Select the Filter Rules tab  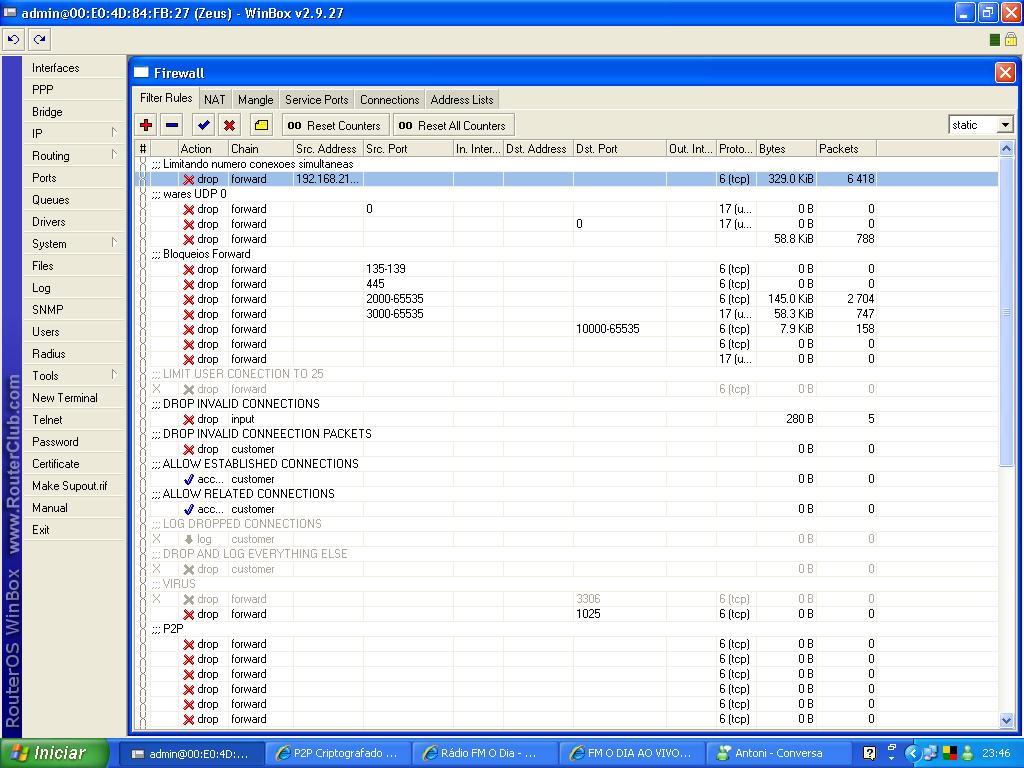[166, 98]
